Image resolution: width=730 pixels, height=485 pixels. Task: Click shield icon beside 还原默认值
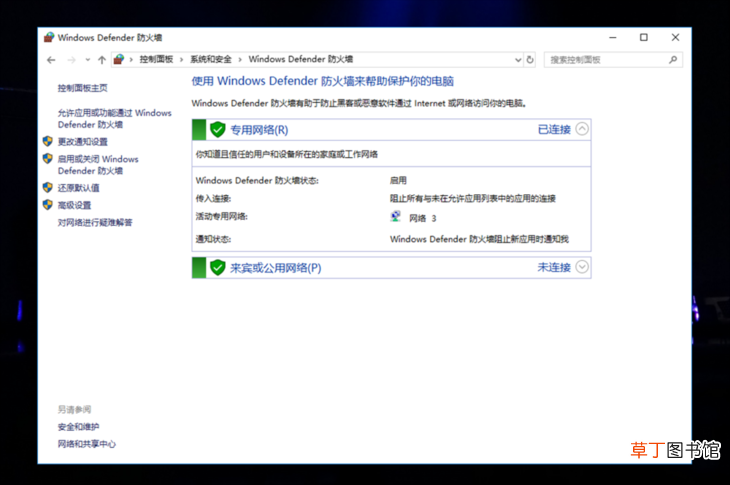(47, 187)
